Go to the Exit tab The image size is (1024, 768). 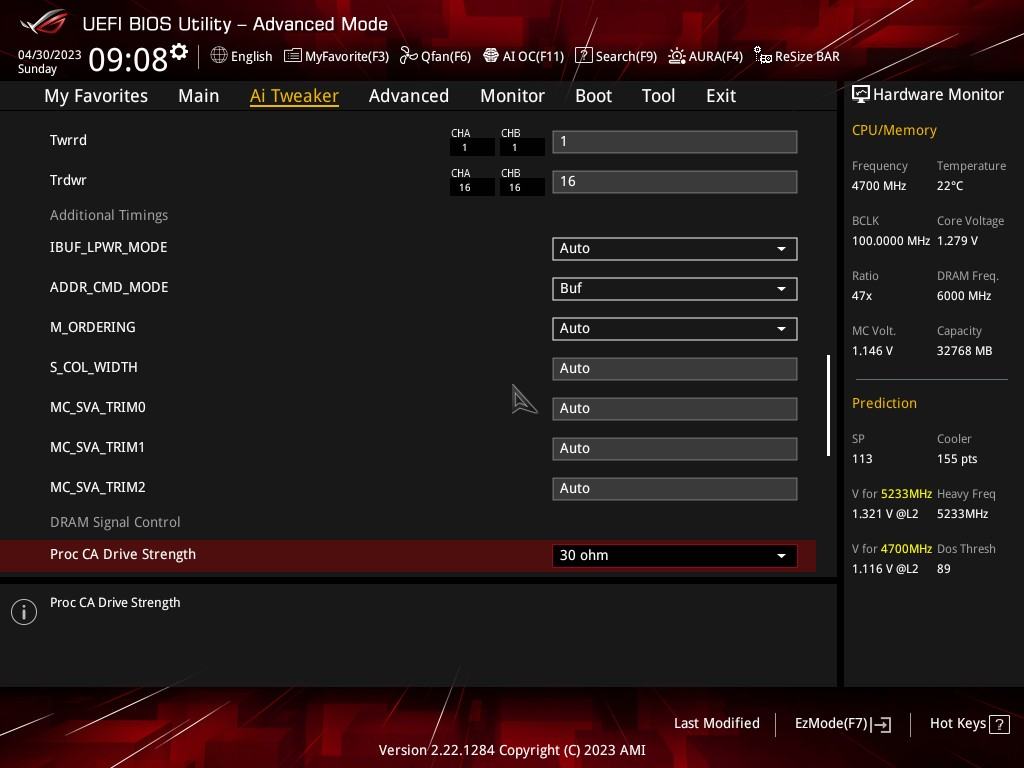(721, 96)
